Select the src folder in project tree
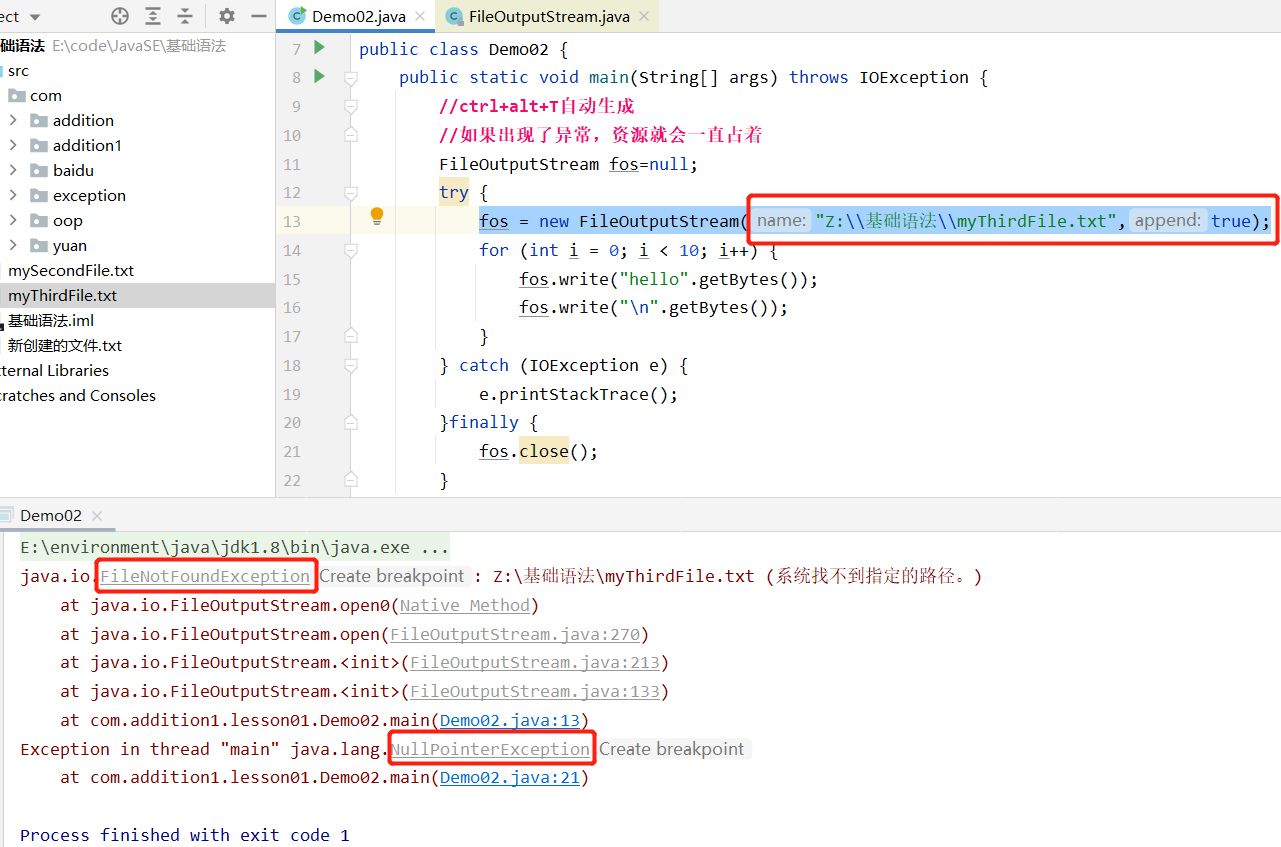Viewport: 1281px width, 847px height. pyautogui.click(x=18, y=71)
